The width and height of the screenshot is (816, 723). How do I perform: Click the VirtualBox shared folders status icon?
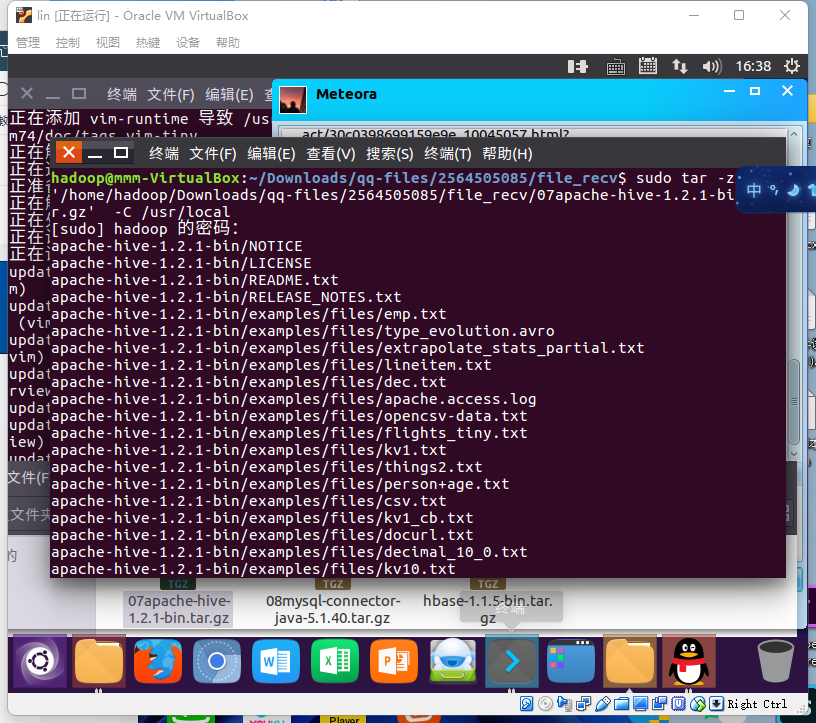621,704
